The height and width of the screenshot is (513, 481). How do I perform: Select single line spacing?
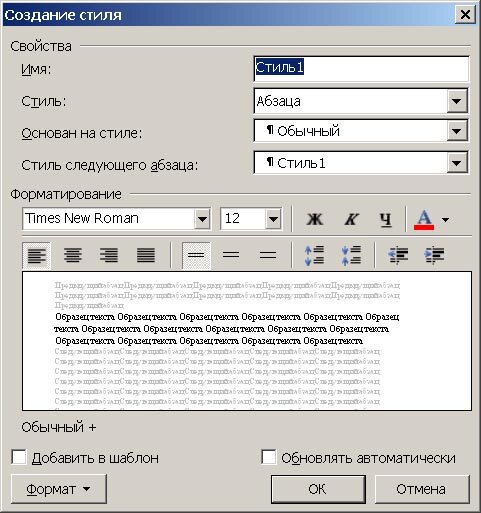coord(196,256)
